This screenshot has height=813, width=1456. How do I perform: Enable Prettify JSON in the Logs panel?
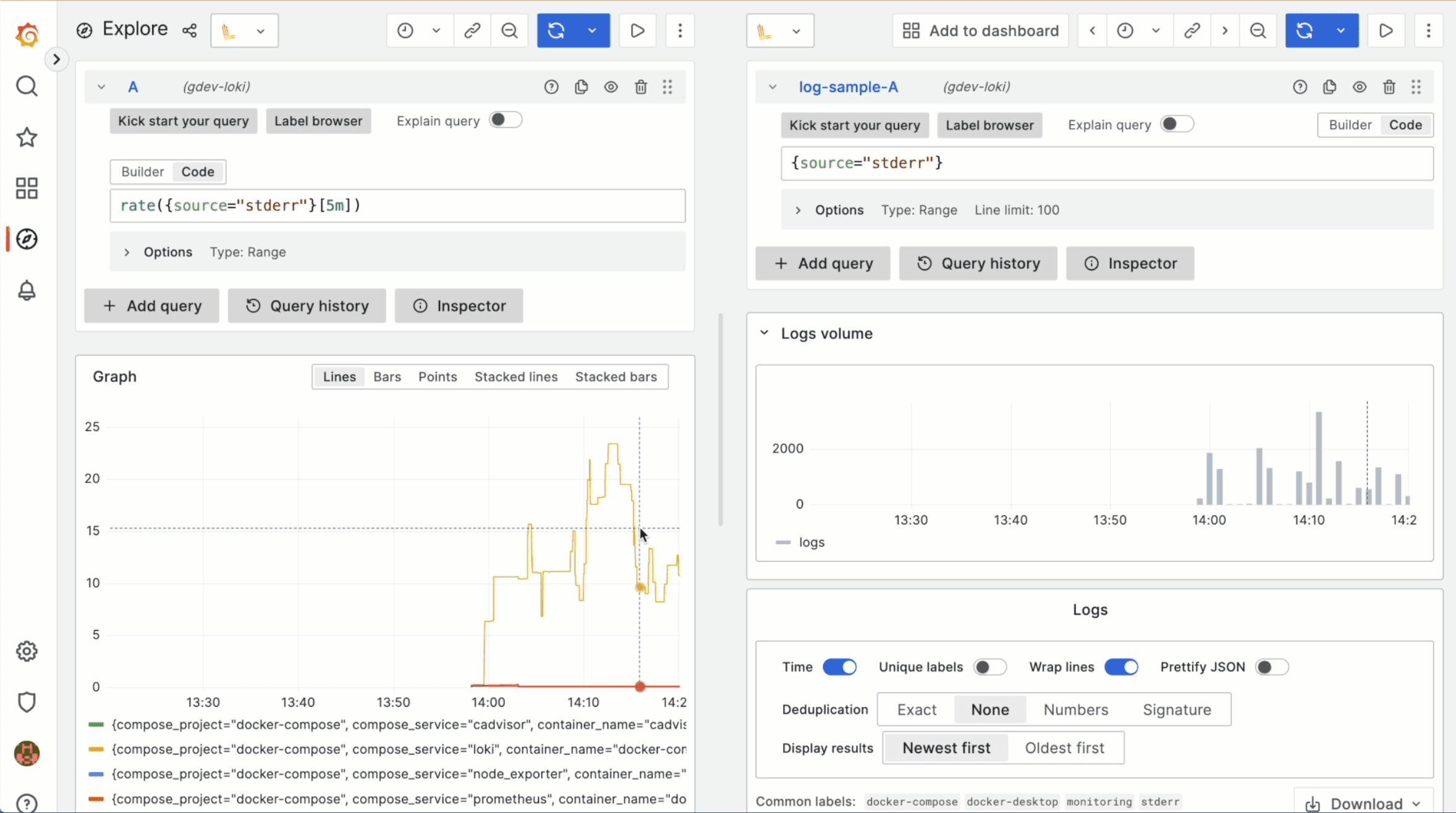coord(1272,667)
